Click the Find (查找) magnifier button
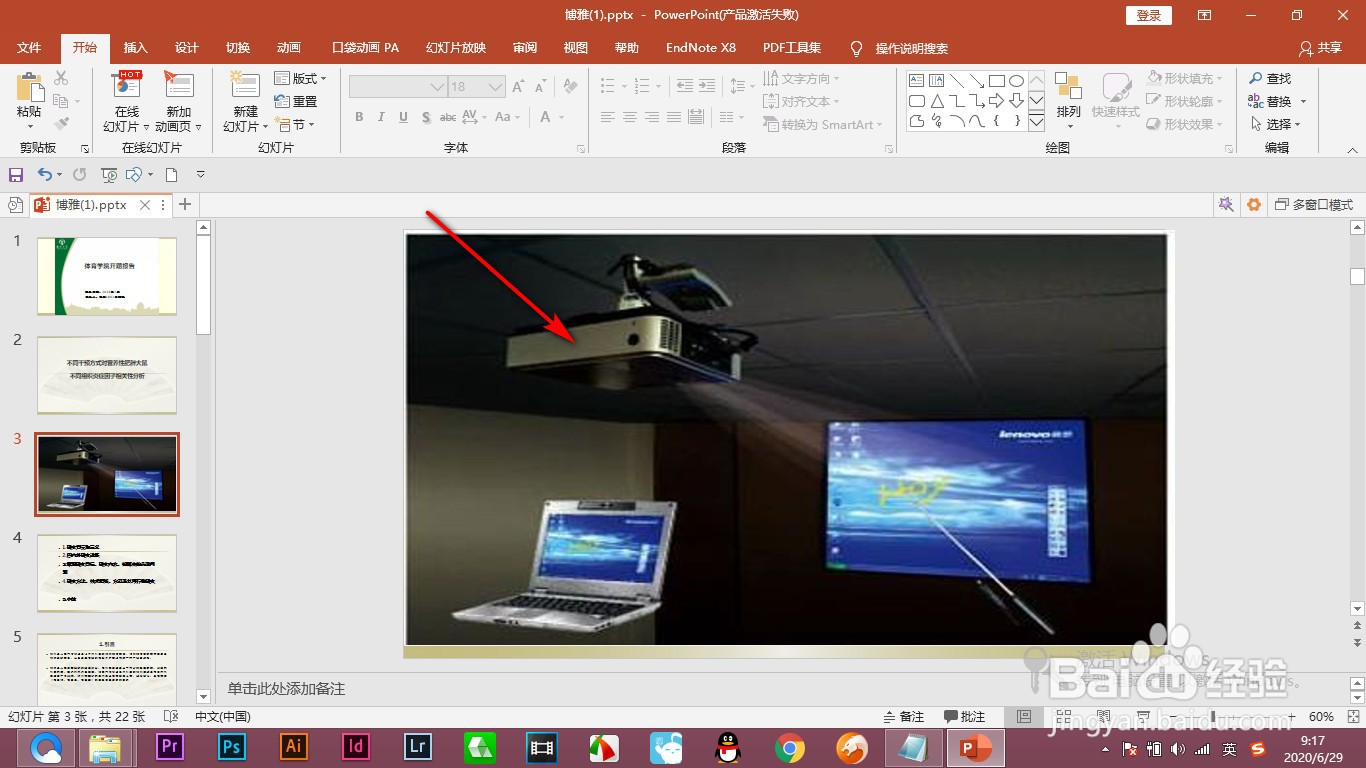This screenshot has width=1366, height=768. point(1270,78)
